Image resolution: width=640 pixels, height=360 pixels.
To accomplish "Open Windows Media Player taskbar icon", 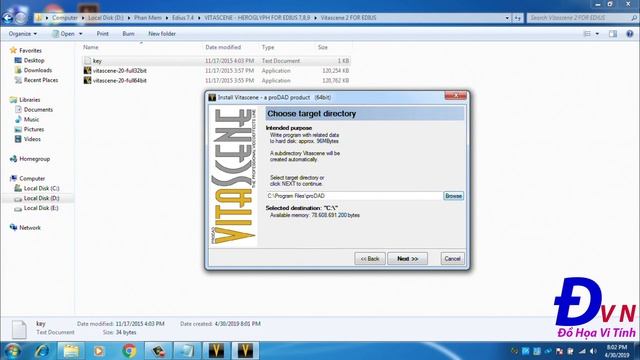I will pyautogui.click(x=98, y=351).
